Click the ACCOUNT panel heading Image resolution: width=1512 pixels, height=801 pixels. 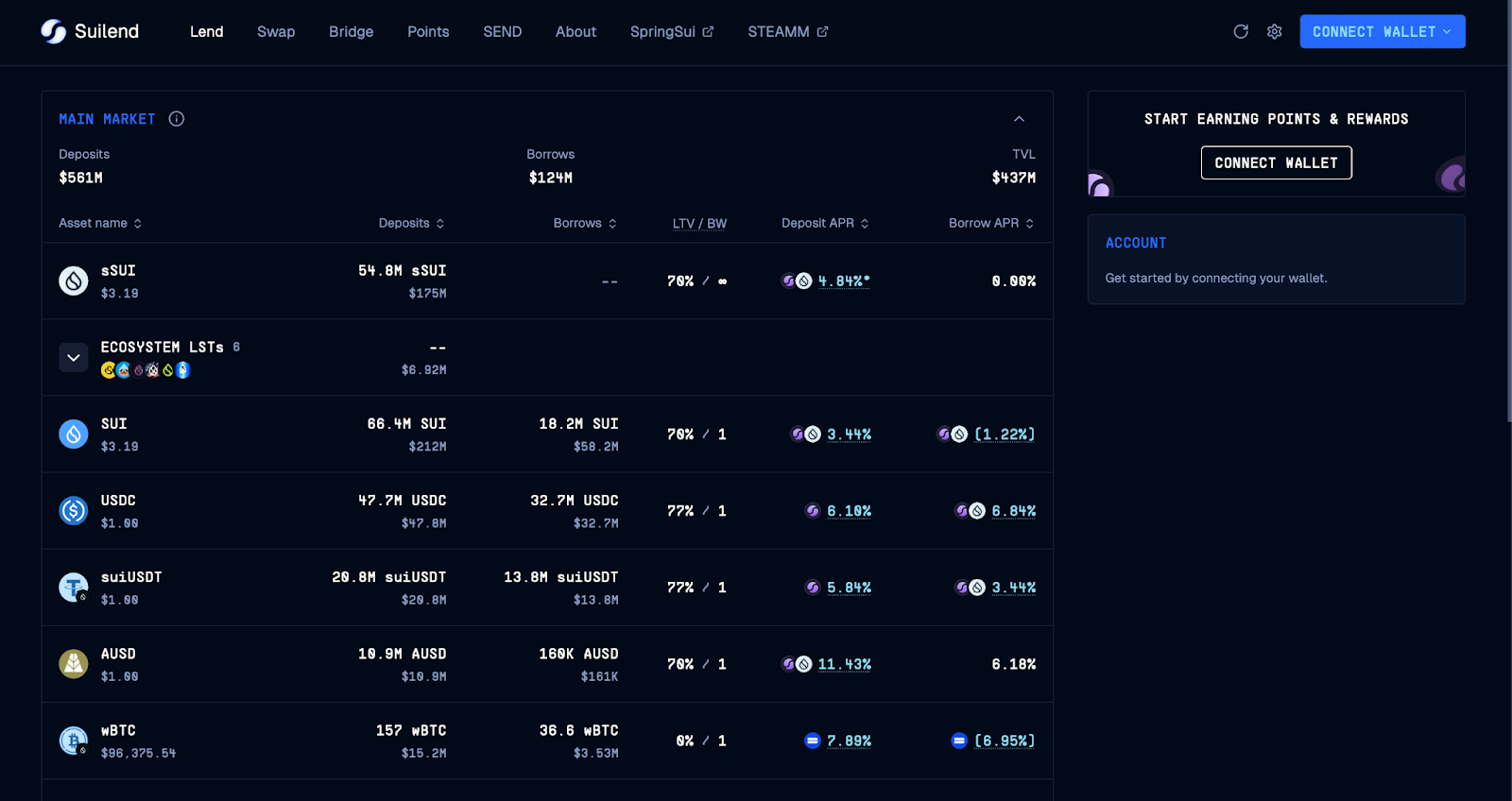[x=1136, y=243]
